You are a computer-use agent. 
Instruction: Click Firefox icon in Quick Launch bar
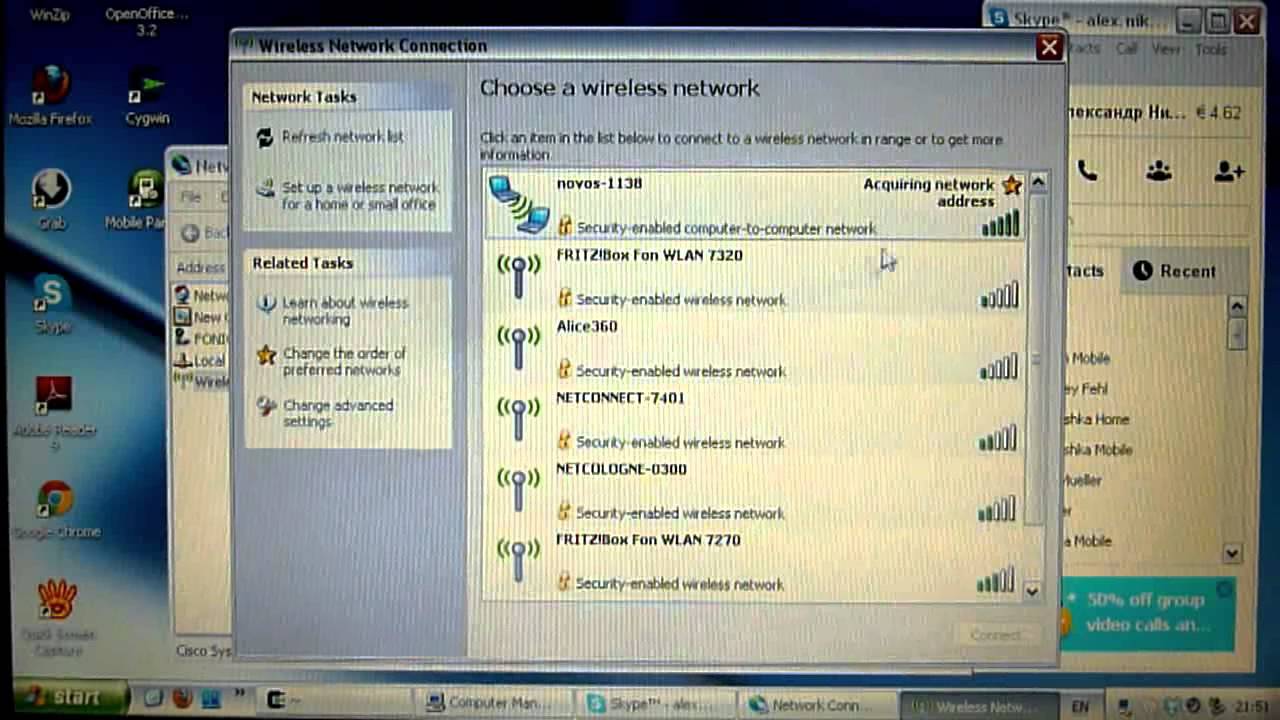point(182,698)
